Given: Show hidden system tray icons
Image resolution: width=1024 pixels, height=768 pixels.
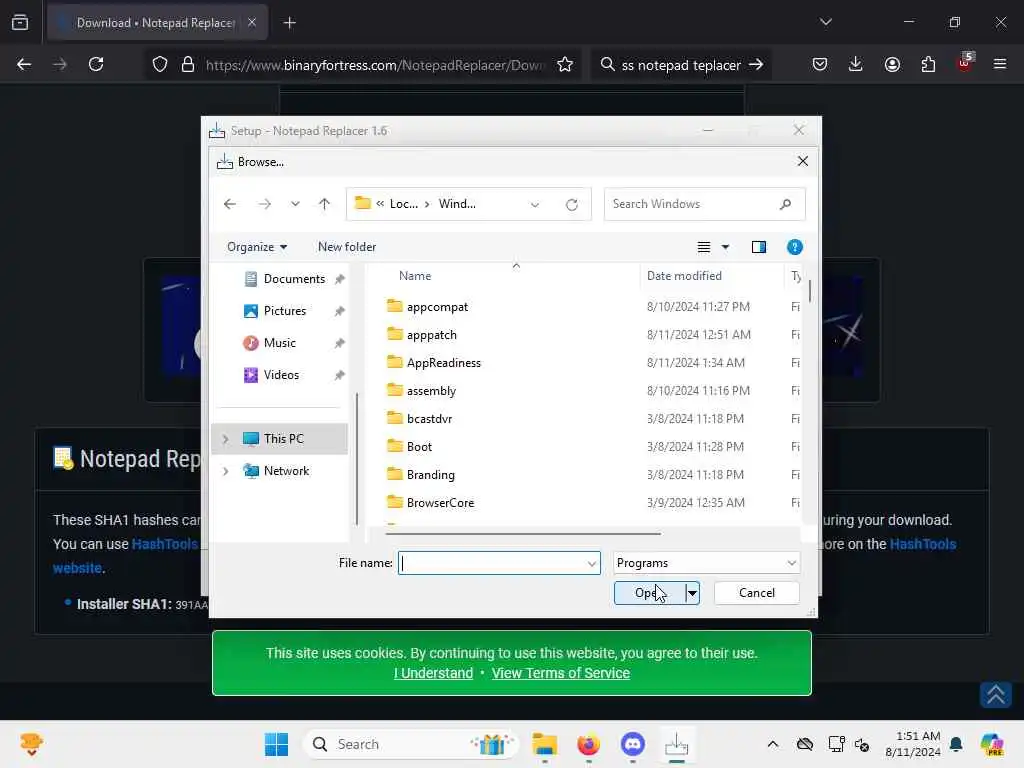Looking at the screenshot, I should tap(773, 744).
